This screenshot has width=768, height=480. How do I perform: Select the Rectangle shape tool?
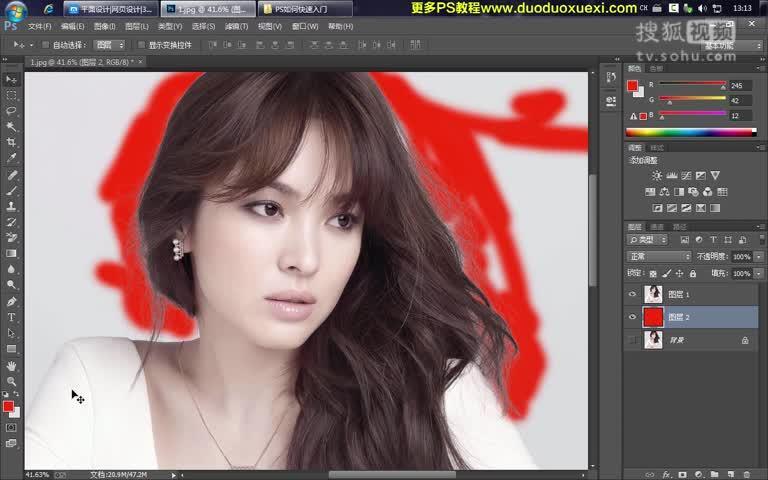[x=11, y=349]
